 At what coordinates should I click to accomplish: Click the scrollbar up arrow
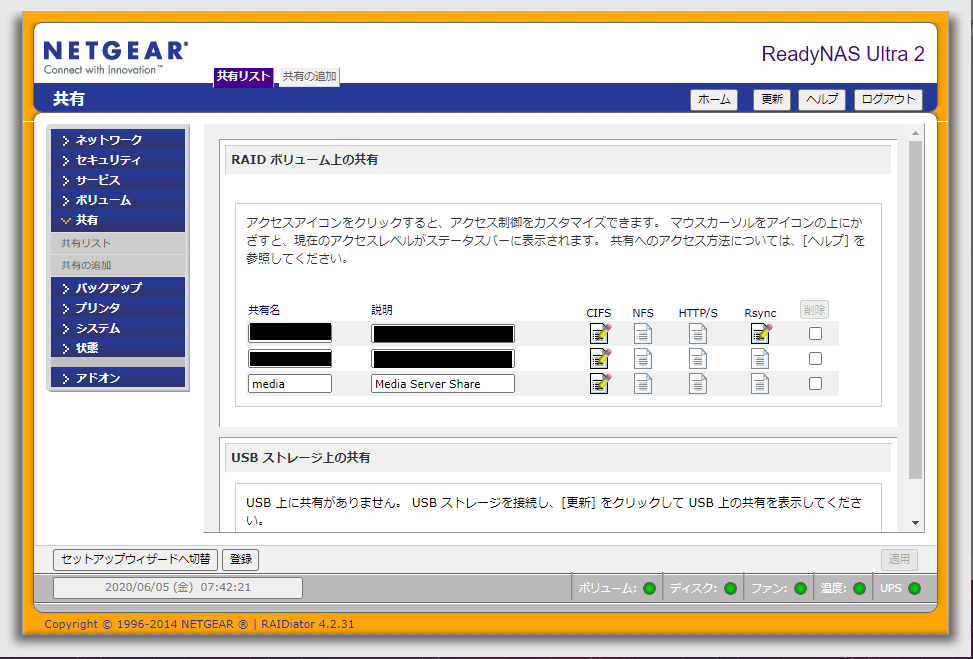915,133
